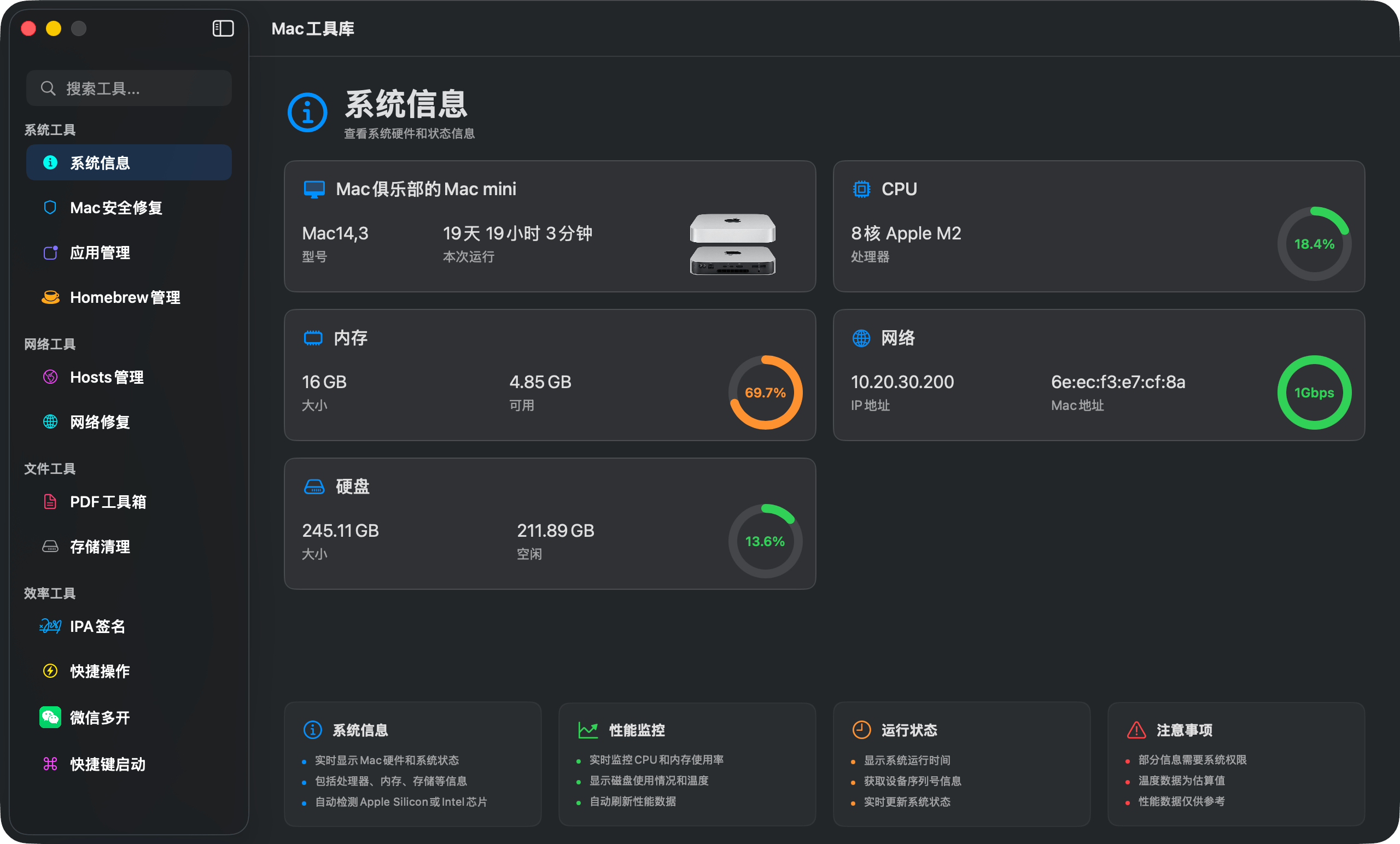Toggle the sidebar panel button
Viewport: 1400px width, 844px height.
coord(223,28)
